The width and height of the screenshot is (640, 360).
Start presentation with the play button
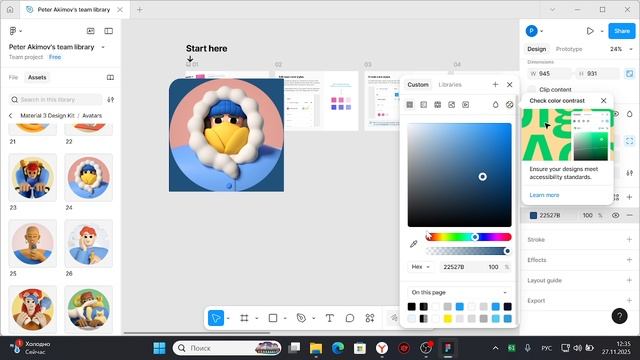(590, 31)
